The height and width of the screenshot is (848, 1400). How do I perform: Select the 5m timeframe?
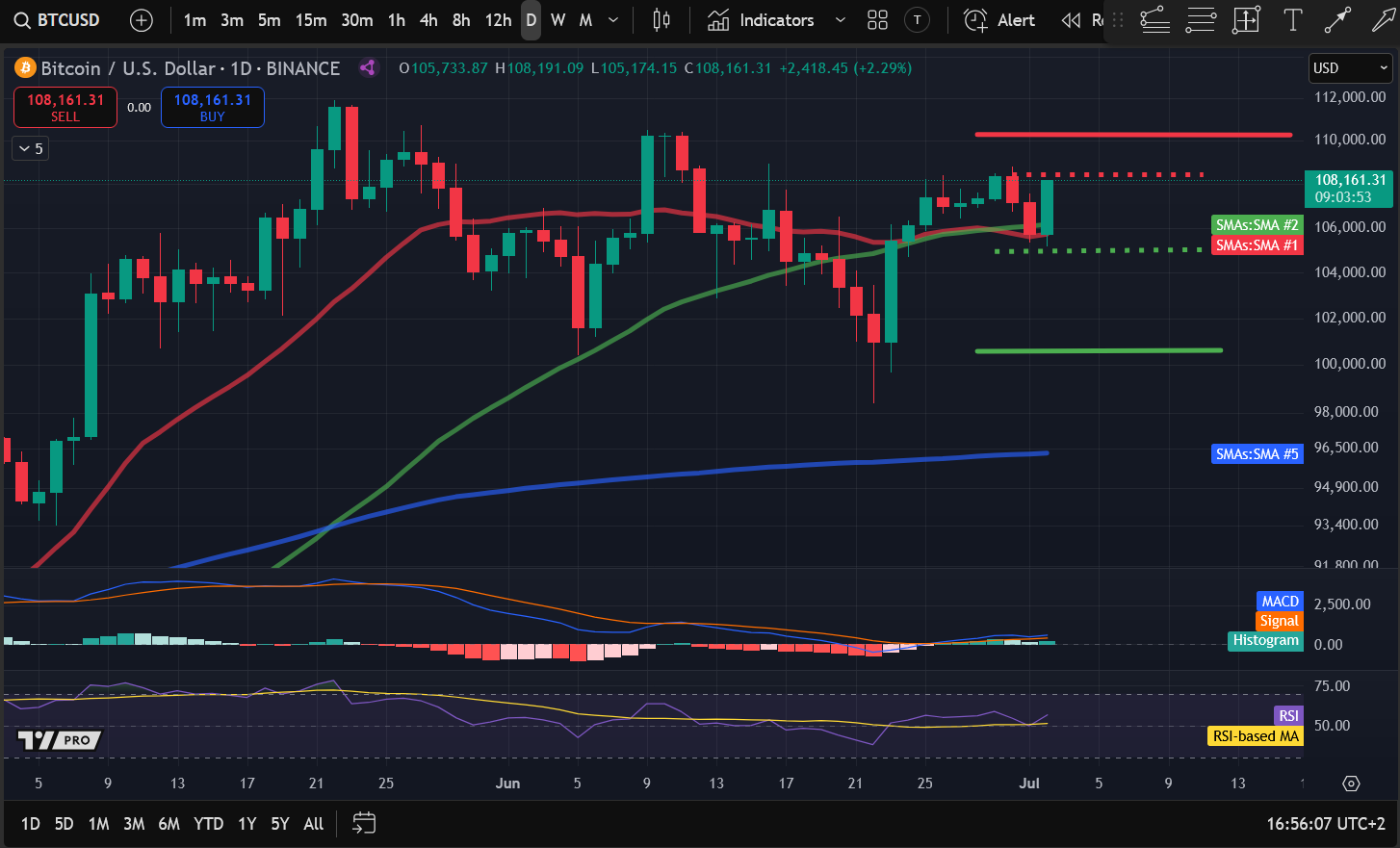270,20
